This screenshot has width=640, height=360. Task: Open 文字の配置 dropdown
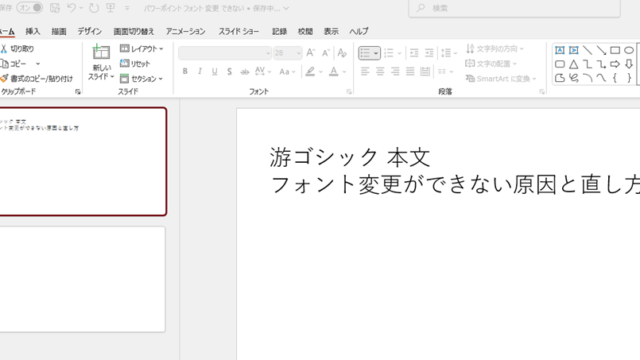click(491, 64)
